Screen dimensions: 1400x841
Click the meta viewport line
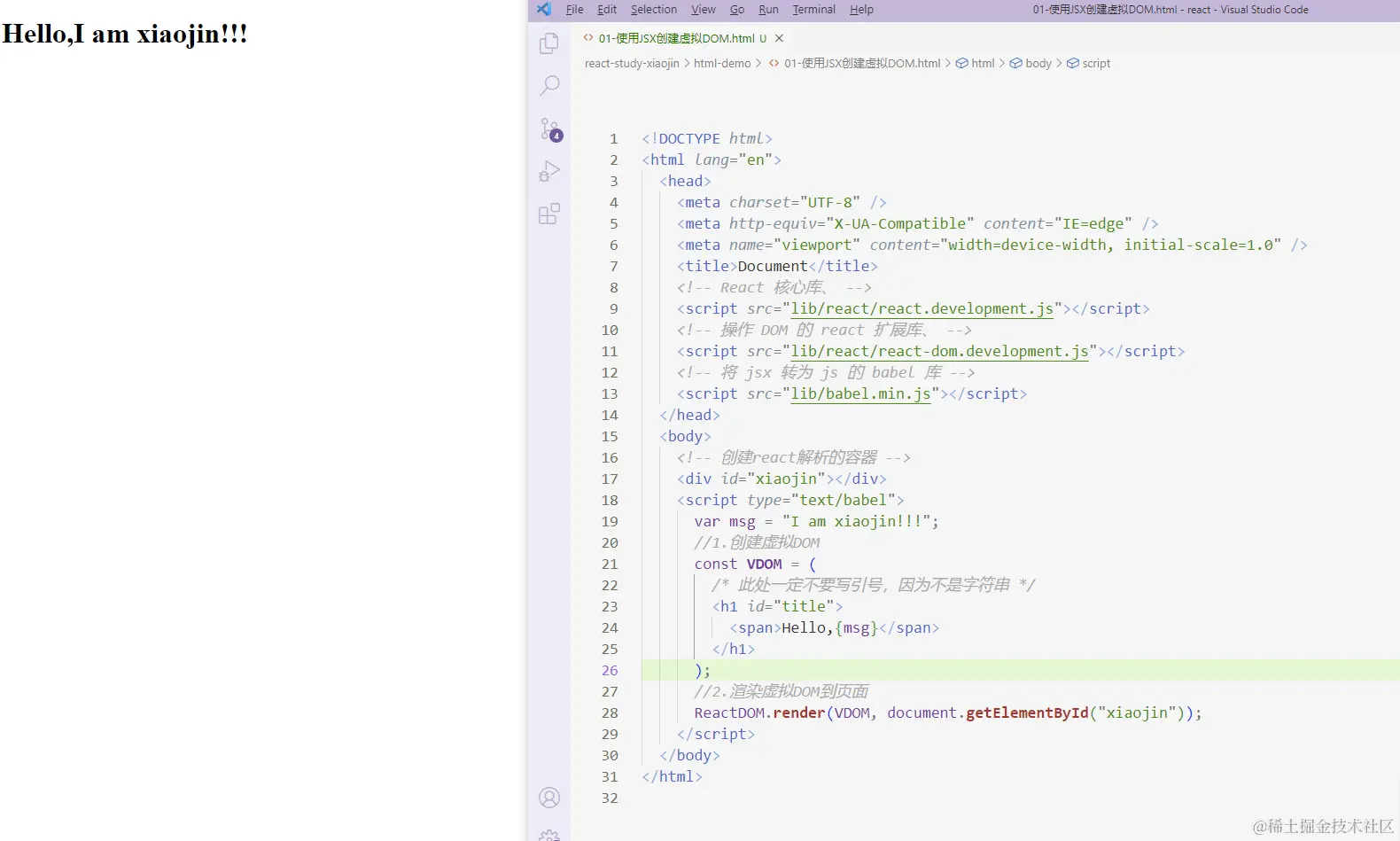click(x=992, y=245)
